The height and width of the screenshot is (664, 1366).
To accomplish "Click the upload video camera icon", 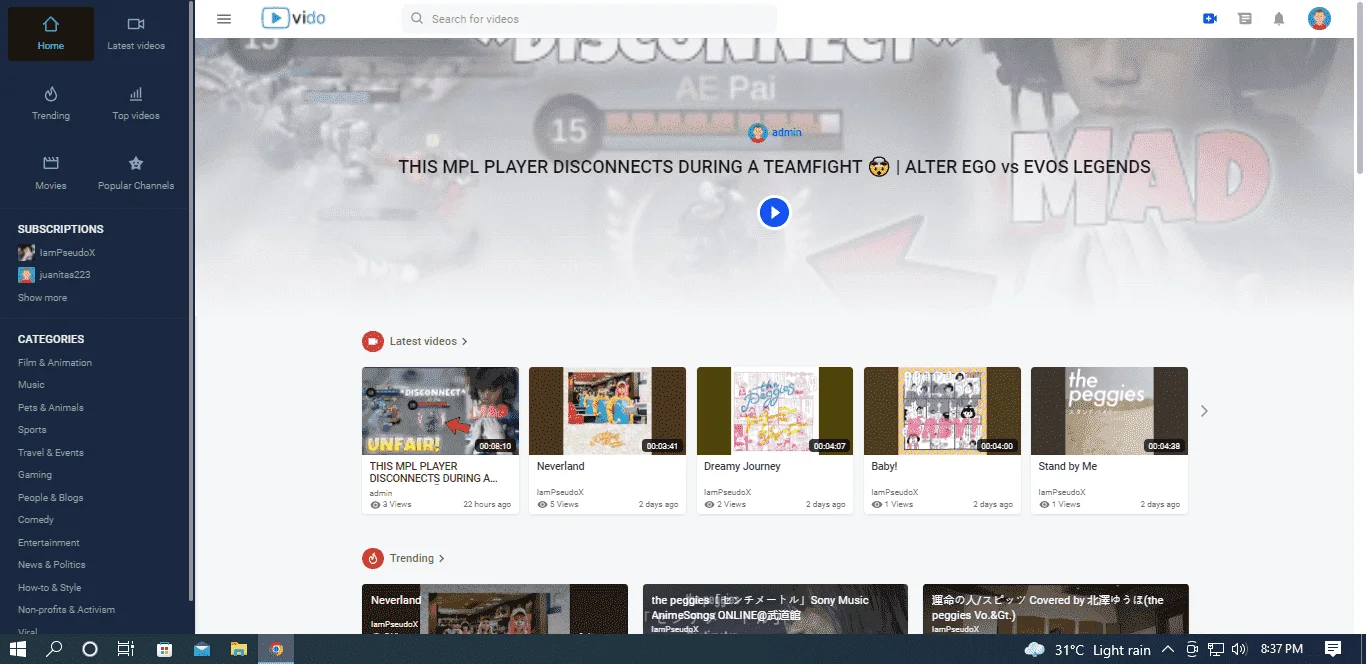I will click(x=1210, y=19).
